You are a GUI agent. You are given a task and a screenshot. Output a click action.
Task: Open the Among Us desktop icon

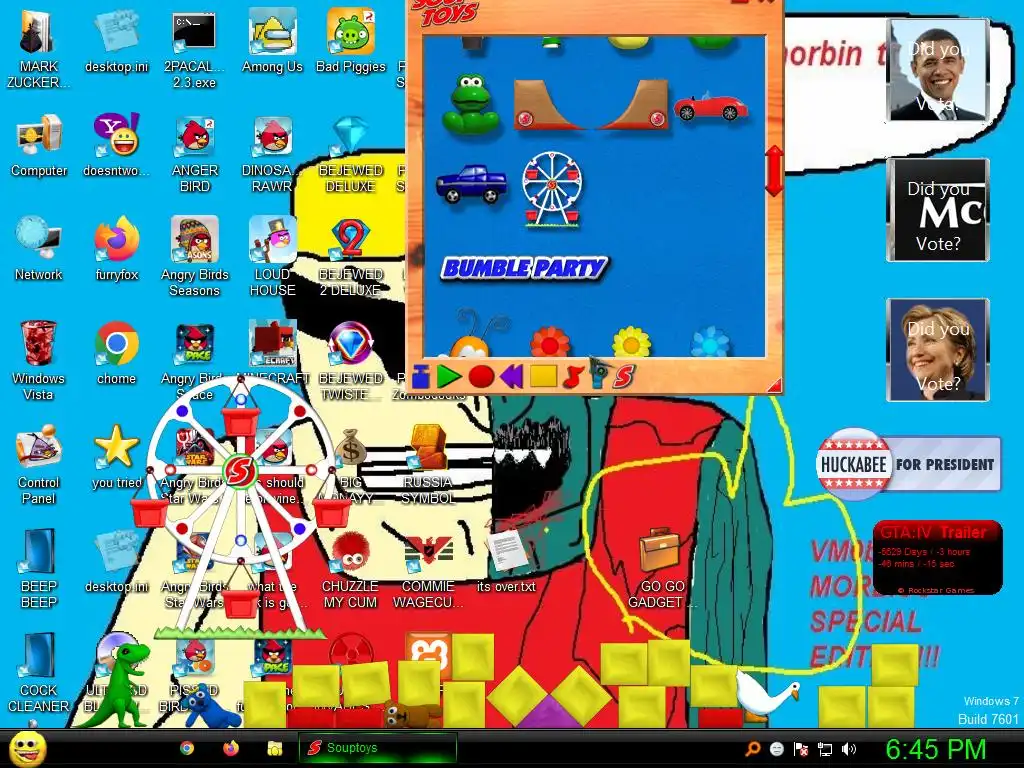coord(272,40)
